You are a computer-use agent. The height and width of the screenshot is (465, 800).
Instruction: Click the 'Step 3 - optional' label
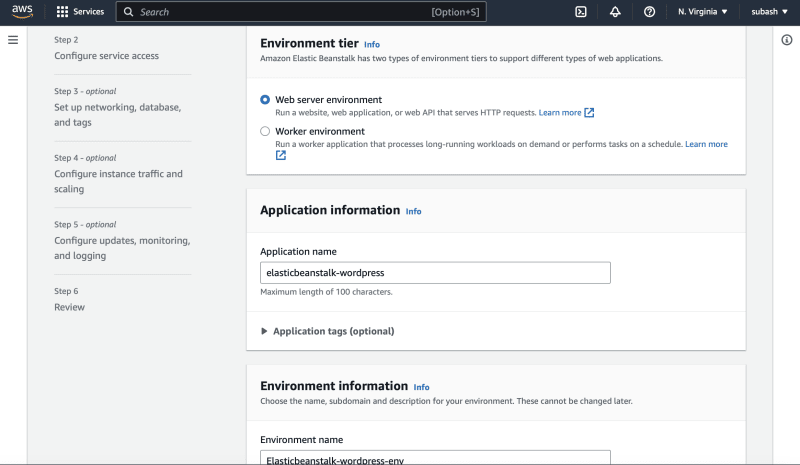85,91
